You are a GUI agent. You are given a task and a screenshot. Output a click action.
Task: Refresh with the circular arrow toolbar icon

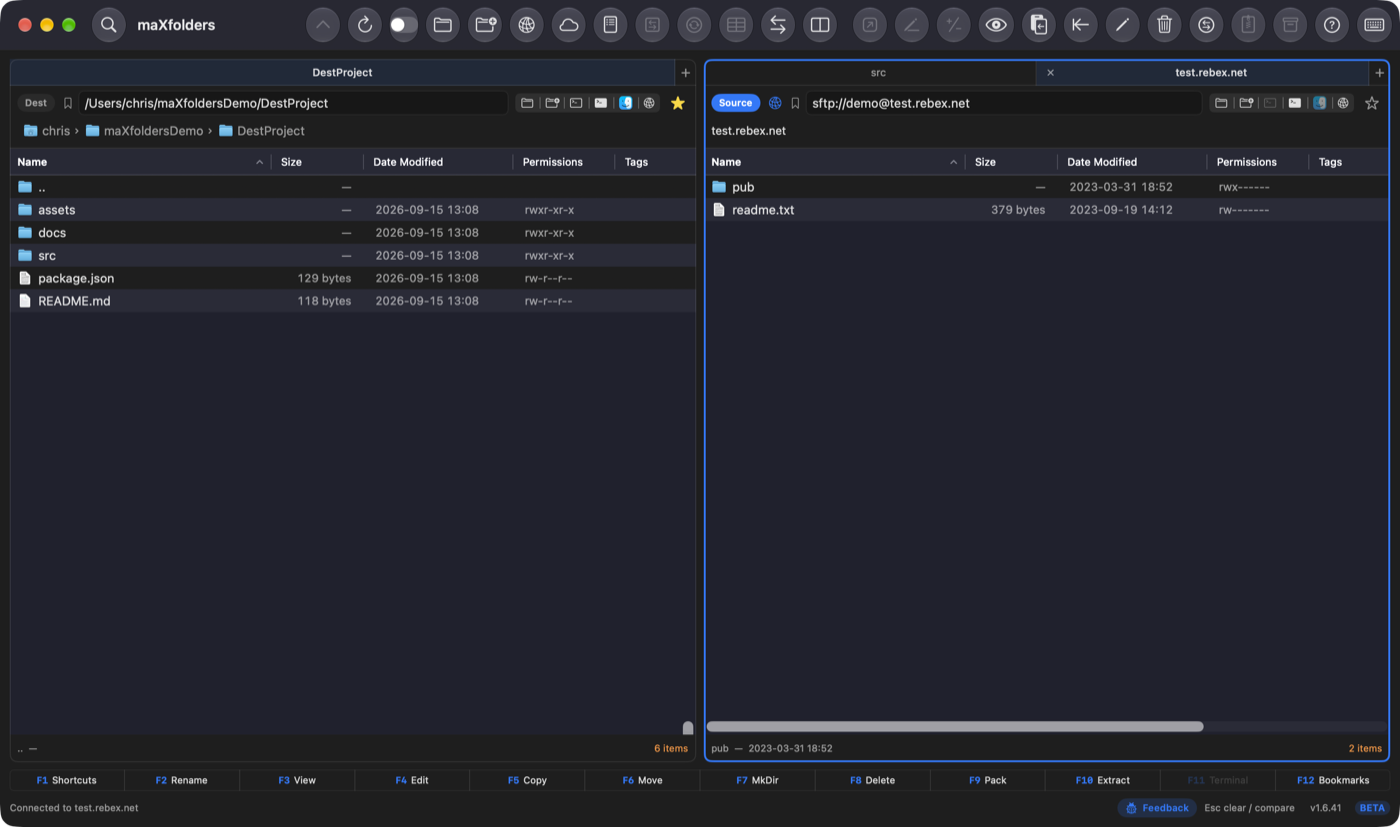pos(365,25)
